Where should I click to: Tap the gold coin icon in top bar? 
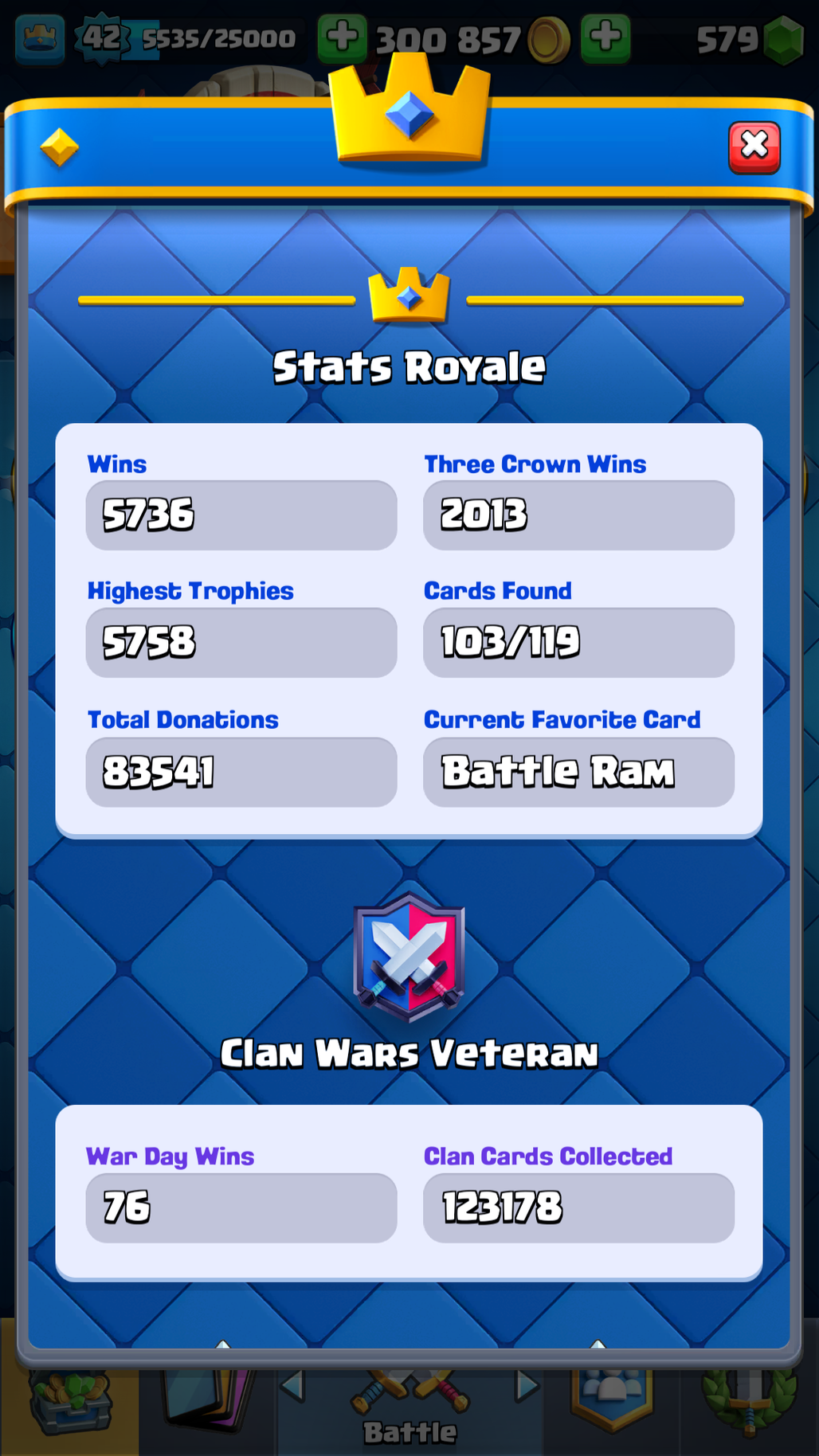coord(549,40)
